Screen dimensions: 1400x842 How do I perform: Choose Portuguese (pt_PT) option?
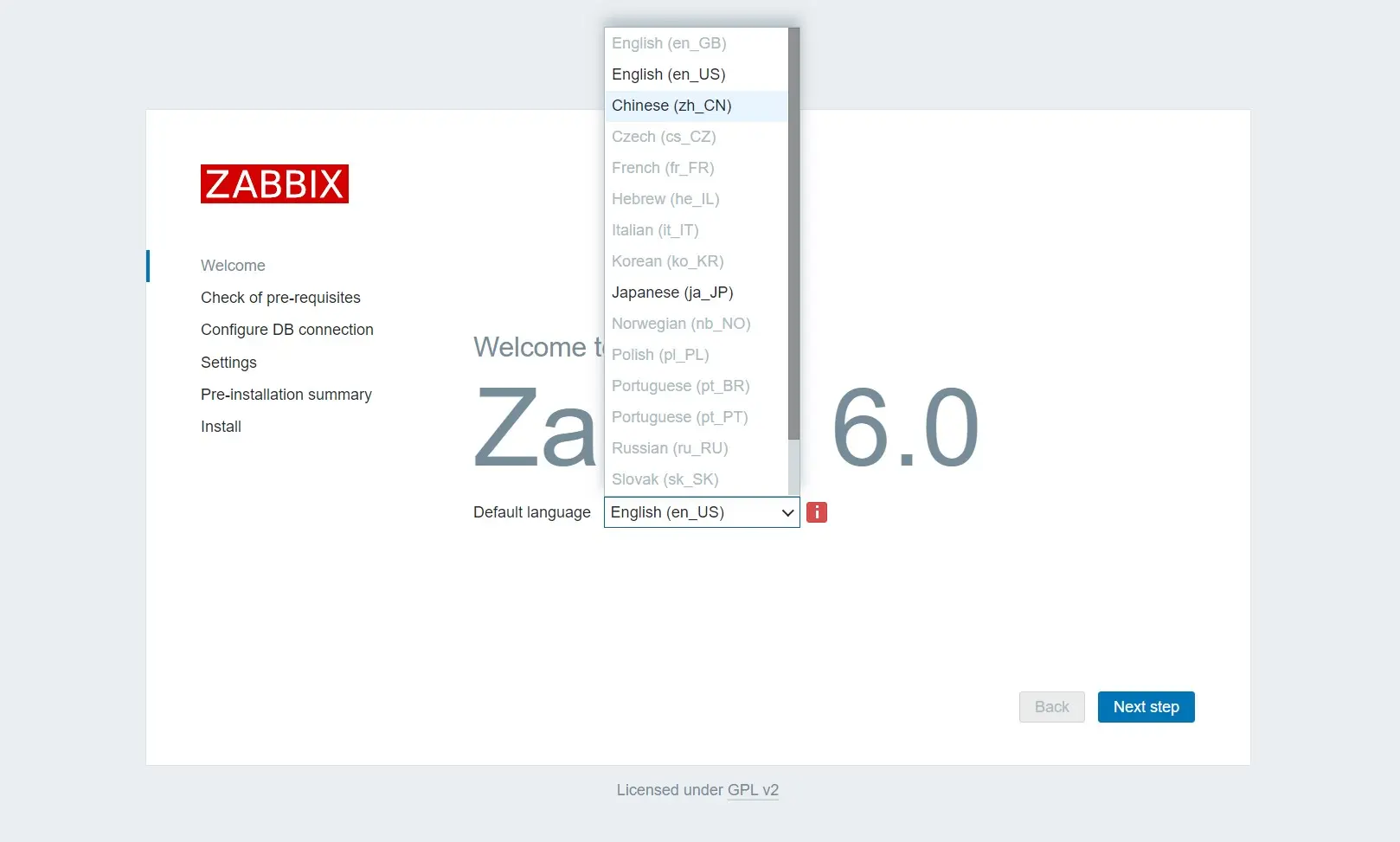click(x=697, y=417)
